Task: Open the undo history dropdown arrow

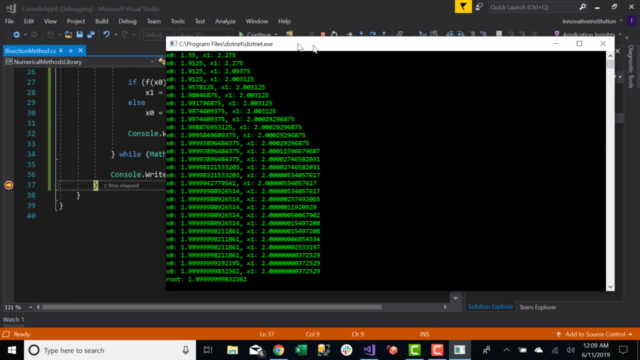Action: pos(116,35)
